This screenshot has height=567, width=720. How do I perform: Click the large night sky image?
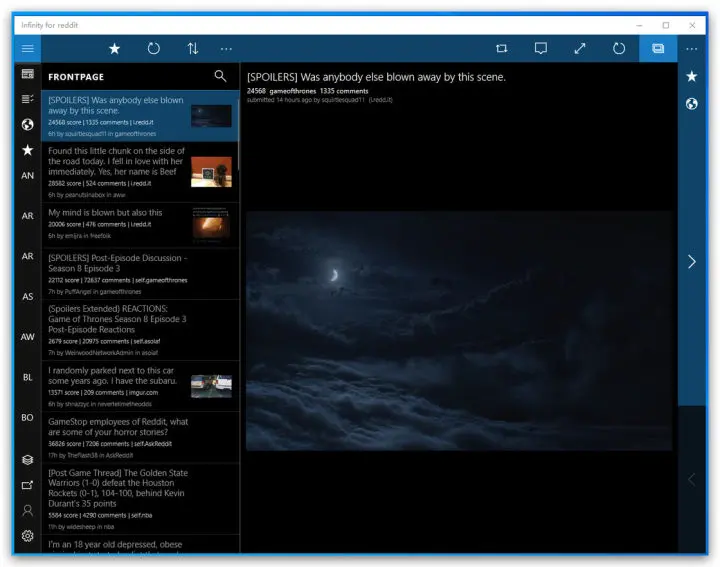click(459, 331)
